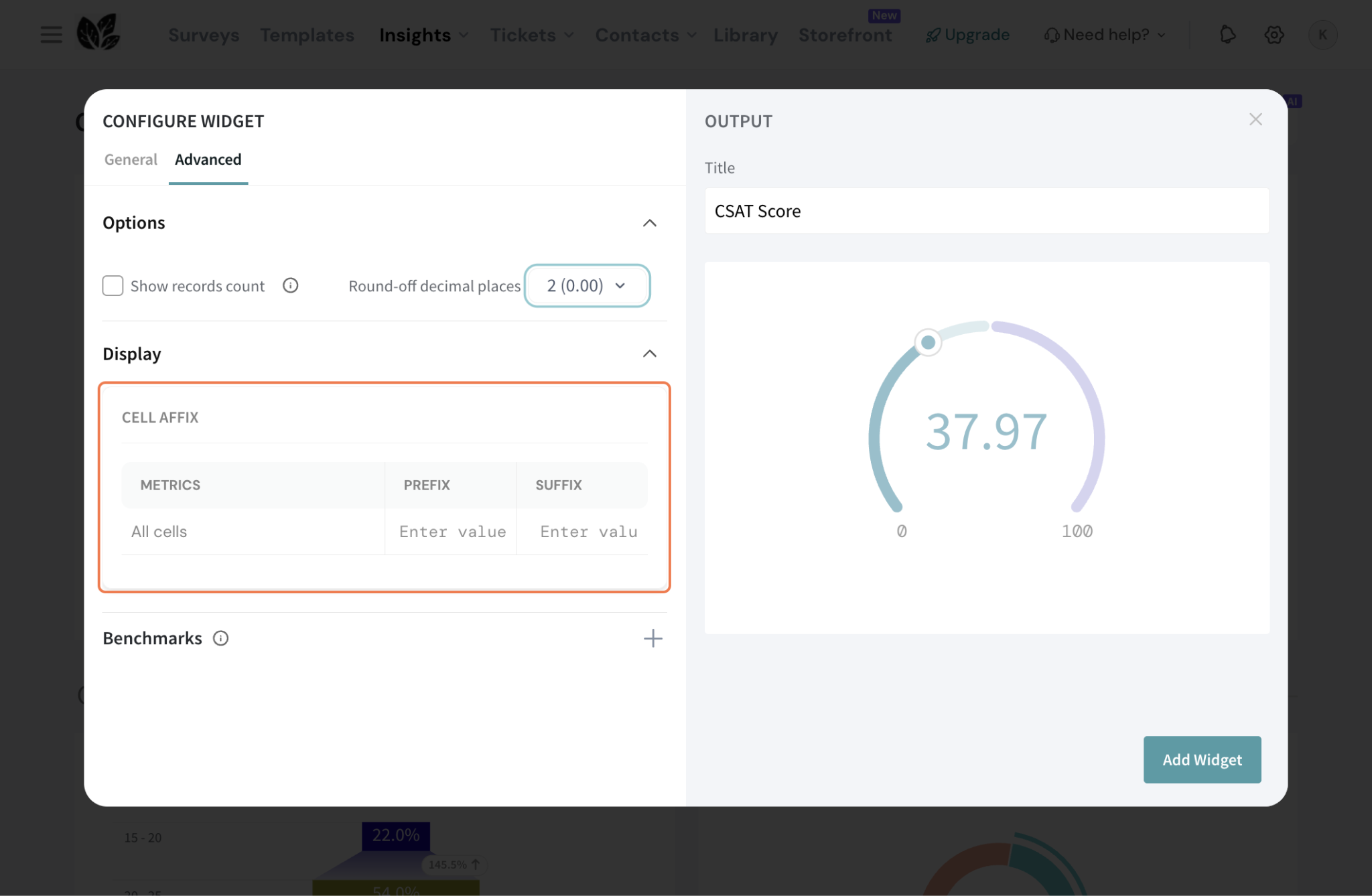This screenshot has width=1372, height=896.
Task: Collapse the Options section
Action: point(649,223)
